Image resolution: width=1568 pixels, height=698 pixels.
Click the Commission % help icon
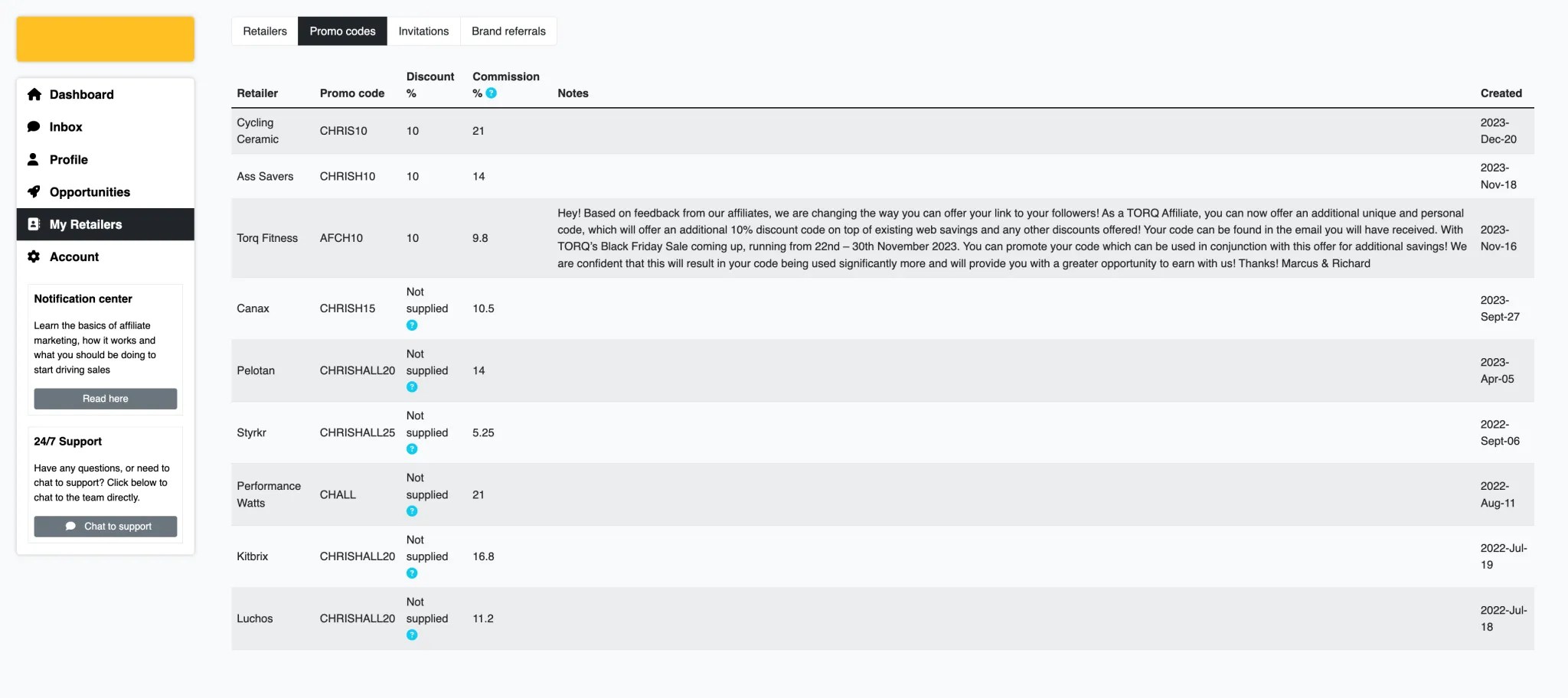pos(492,93)
